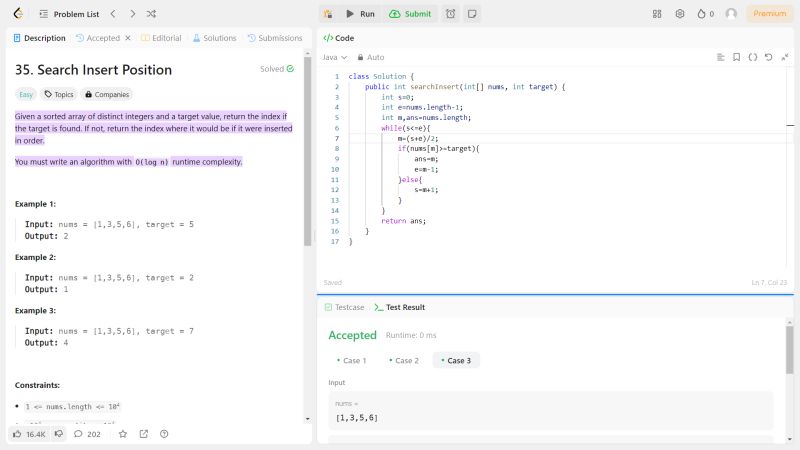Switch to the Editorial tab
The width and height of the screenshot is (800, 450).
click(x=160, y=38)
